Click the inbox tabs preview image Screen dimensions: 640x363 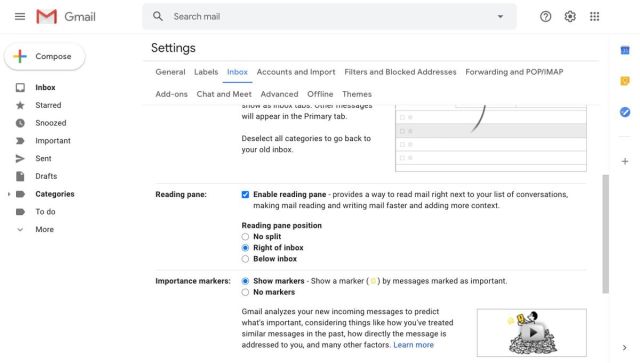pyautogui.click(x=491, y=138)
